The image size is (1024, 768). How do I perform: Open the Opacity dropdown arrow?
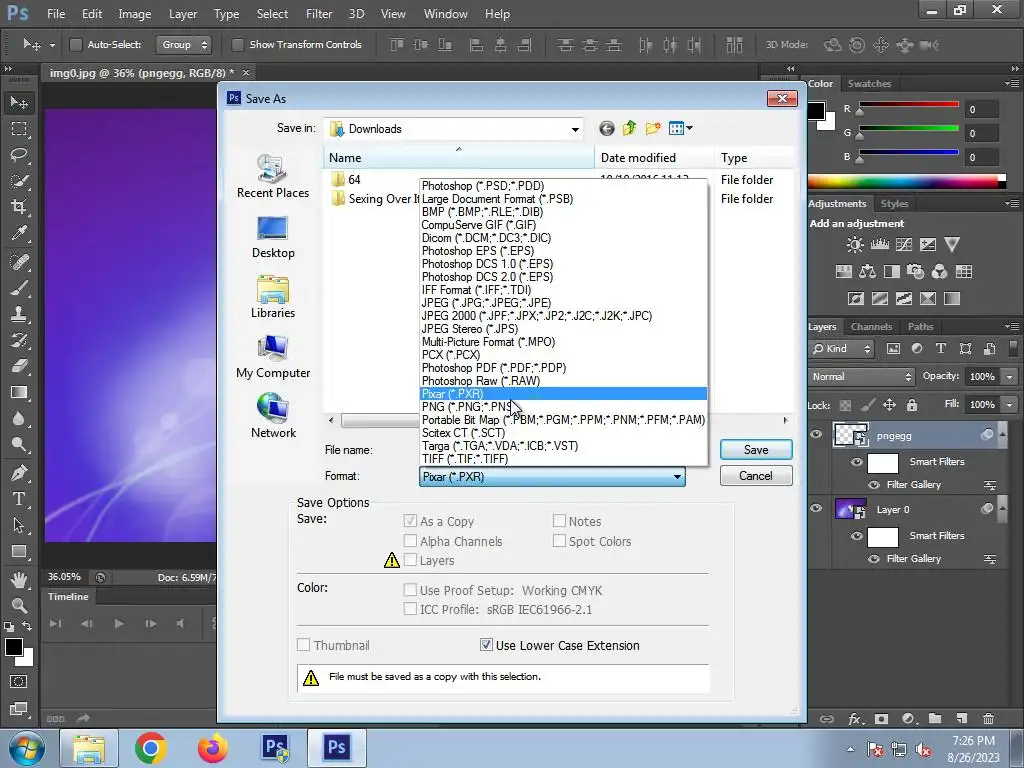point(1010,377)
